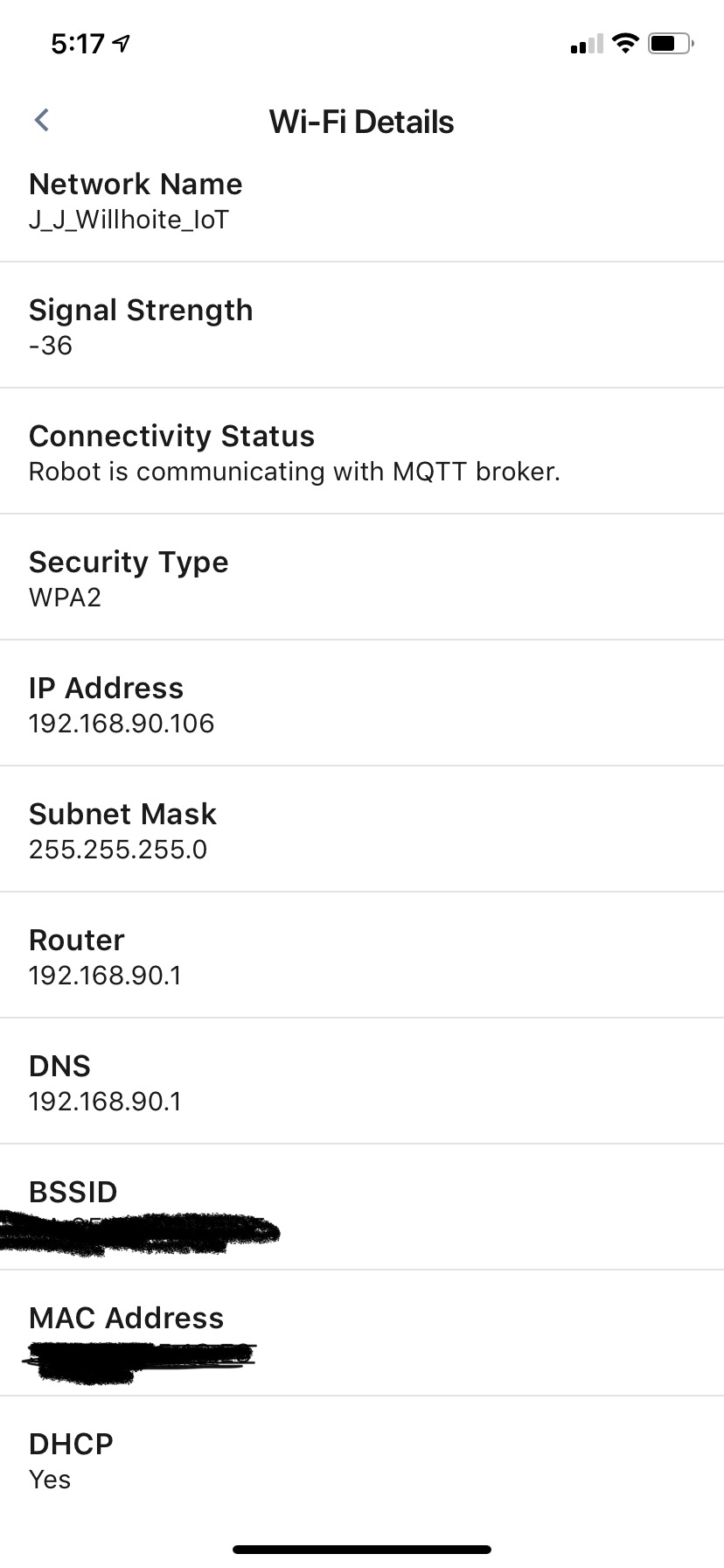Select the Subnet Mask row

click(362, 830)
